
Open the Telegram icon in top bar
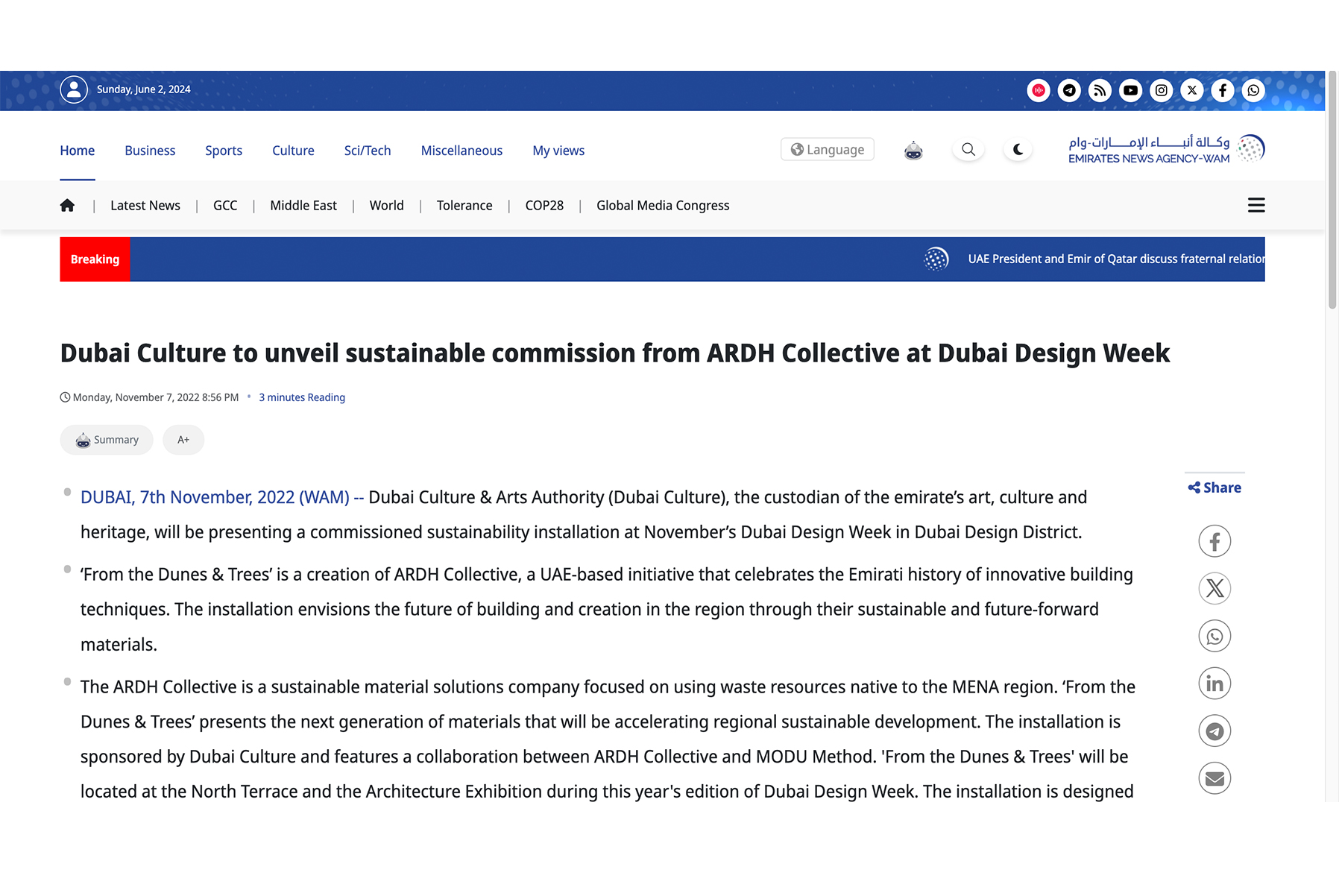pos(1069,90)
